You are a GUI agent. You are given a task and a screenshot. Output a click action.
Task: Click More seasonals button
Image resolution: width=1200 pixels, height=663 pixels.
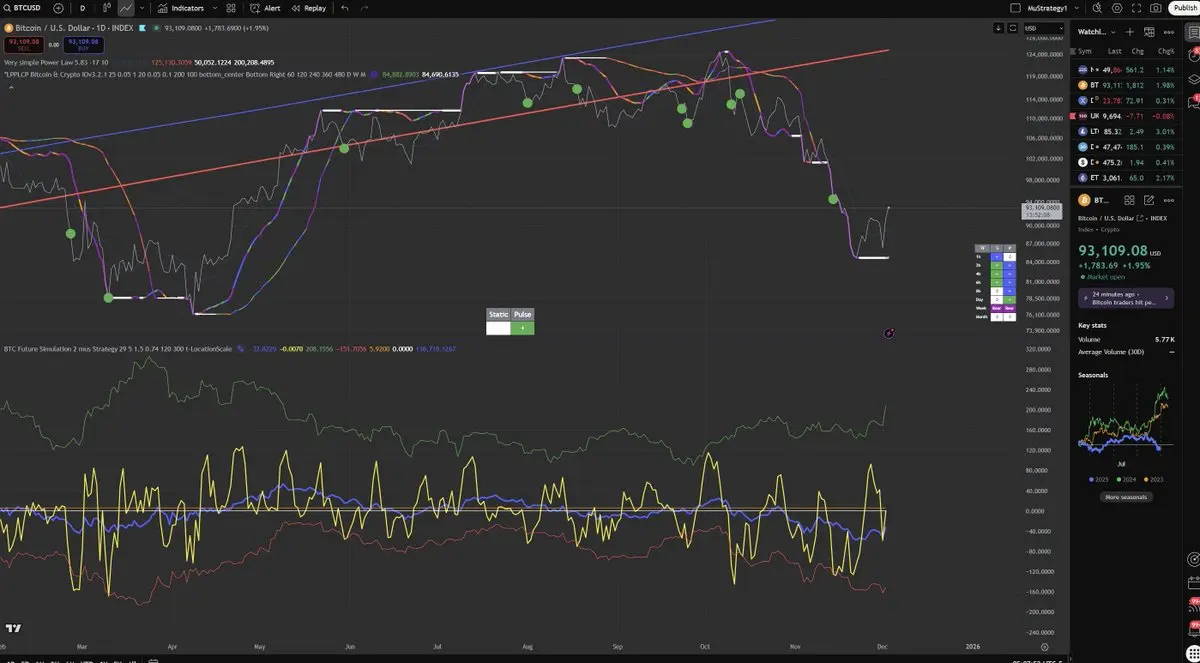point(1125,497)
